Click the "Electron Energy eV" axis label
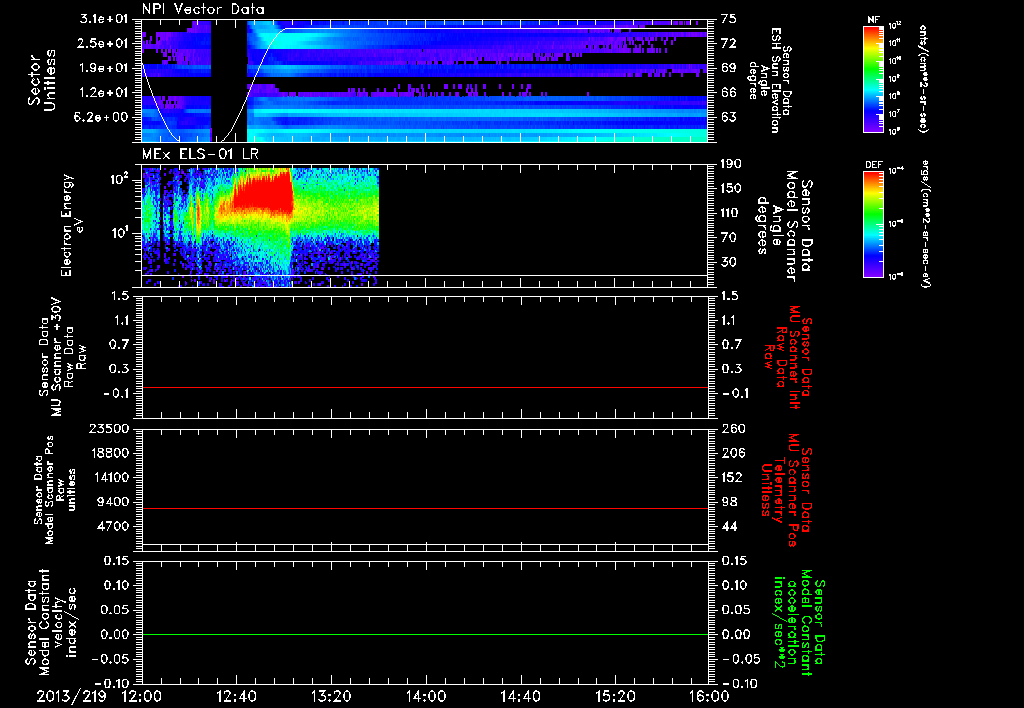Image resolution: width=1024 pixels, height=708 pixels. coord(73,225)
